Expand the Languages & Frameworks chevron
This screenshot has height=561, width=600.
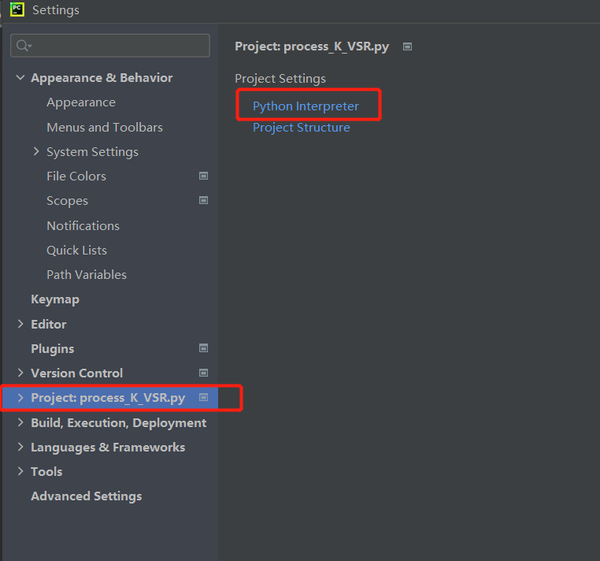(x=21, y=447)
